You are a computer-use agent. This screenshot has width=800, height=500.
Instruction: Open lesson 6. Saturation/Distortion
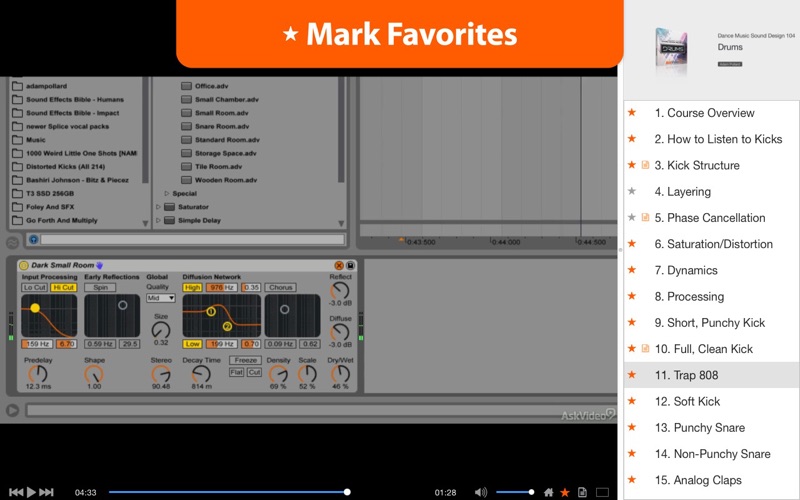(713, 244)
